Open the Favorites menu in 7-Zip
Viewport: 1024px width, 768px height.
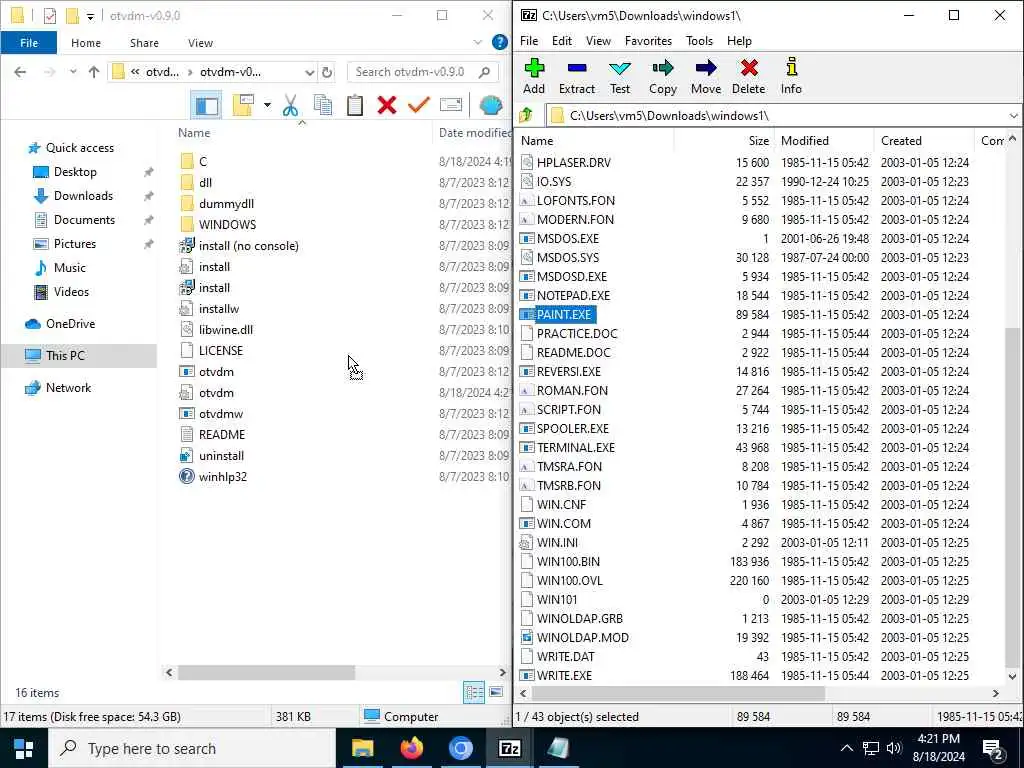[x=648, y=40]
